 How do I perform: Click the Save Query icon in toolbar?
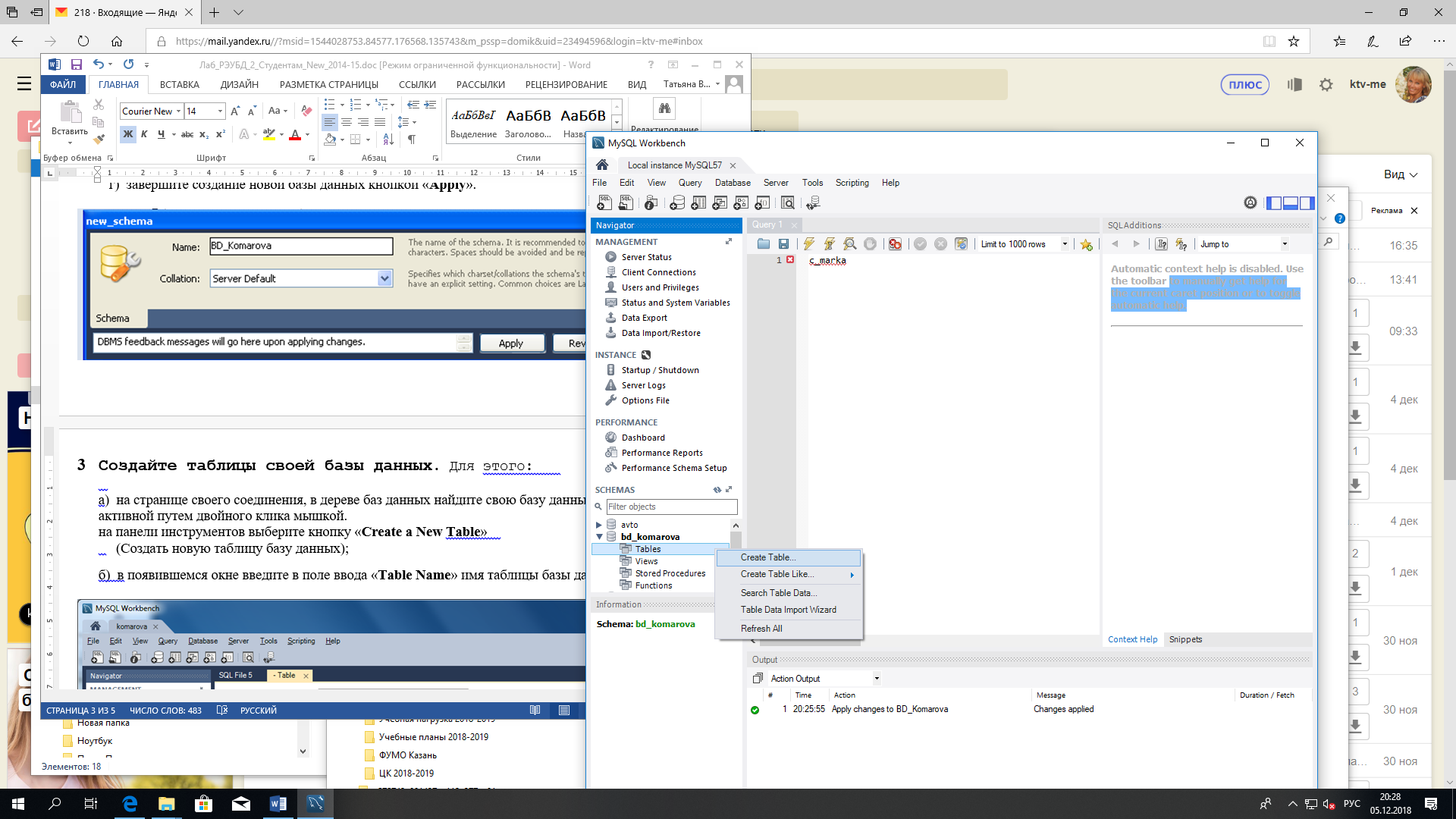click(x=783, y=244)
